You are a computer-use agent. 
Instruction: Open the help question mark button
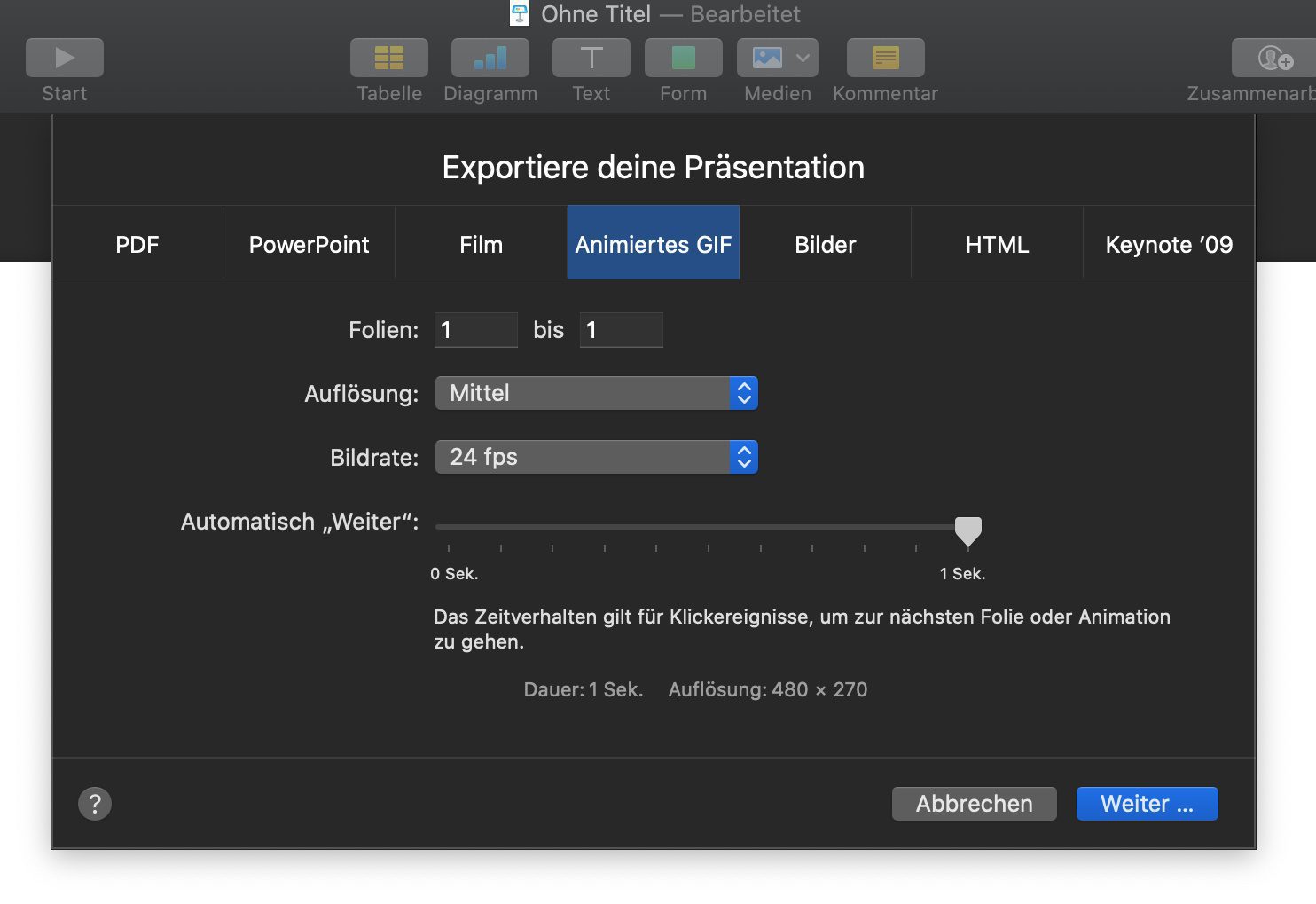click(95, 804)
